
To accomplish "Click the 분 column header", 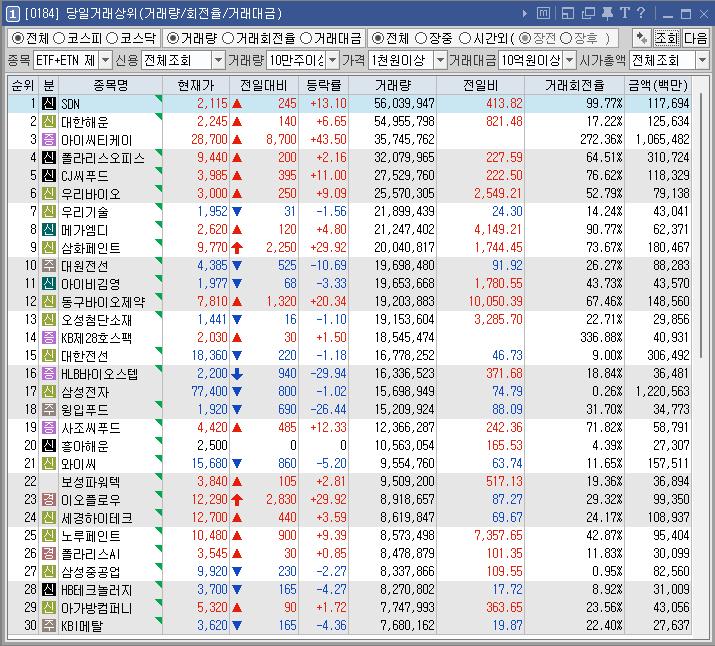I will (49, 85).
